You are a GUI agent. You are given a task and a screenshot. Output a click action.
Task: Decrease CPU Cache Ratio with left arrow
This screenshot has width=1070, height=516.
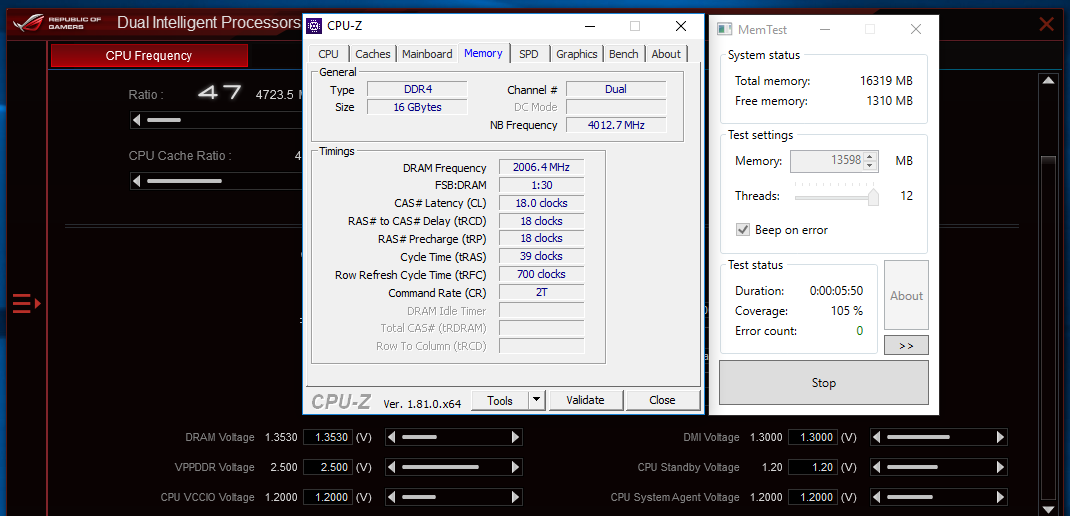coord(136,181)
